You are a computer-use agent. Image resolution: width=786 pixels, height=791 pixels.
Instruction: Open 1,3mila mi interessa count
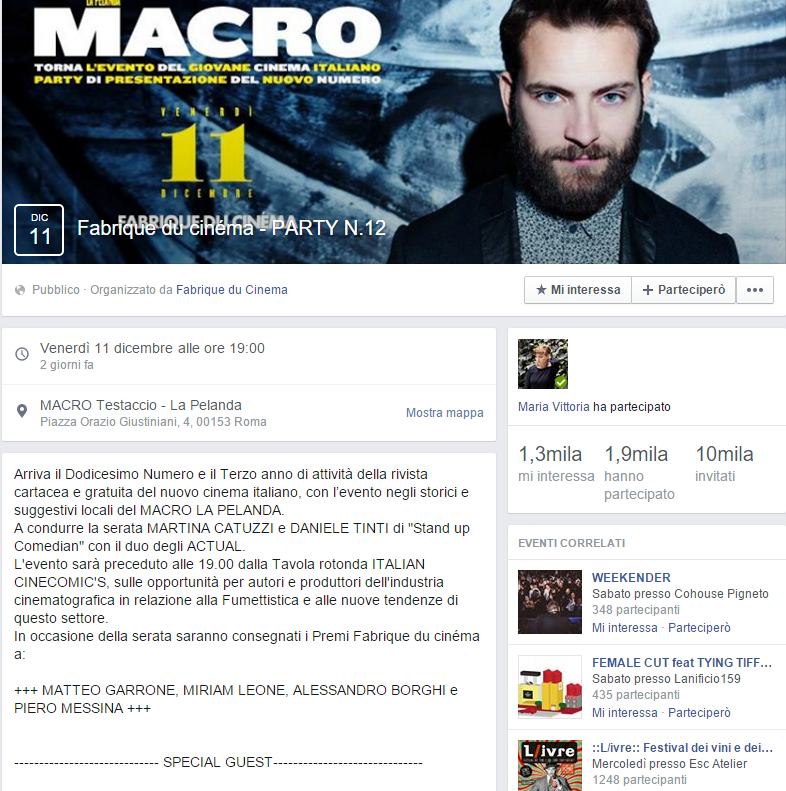(x=556, y=464)
